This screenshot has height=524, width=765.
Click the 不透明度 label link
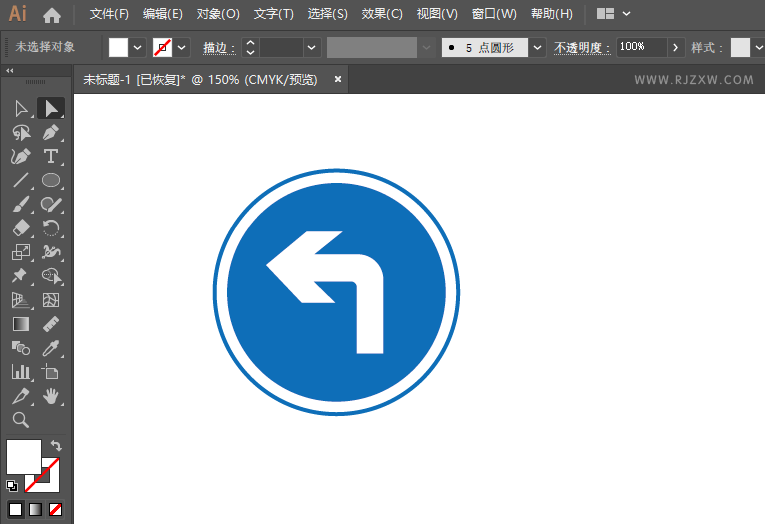pyautogui.click(x=582, y=48)
